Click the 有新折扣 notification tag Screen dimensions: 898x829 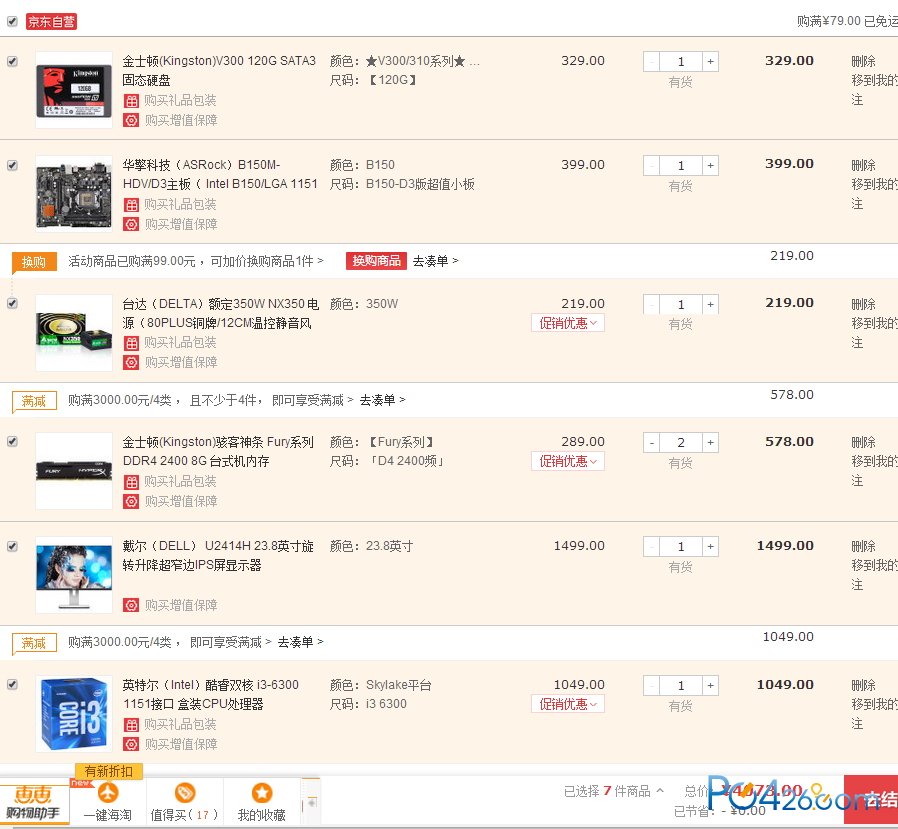point(109,771)
